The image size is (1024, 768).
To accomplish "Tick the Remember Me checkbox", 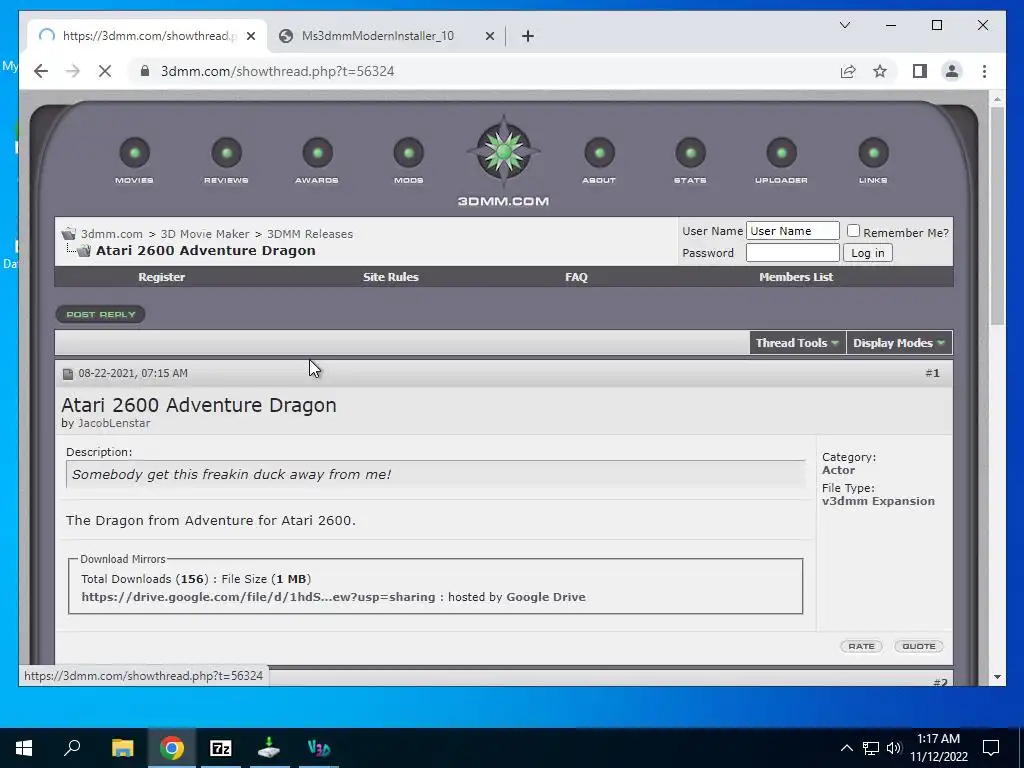I will pos(853,231).
